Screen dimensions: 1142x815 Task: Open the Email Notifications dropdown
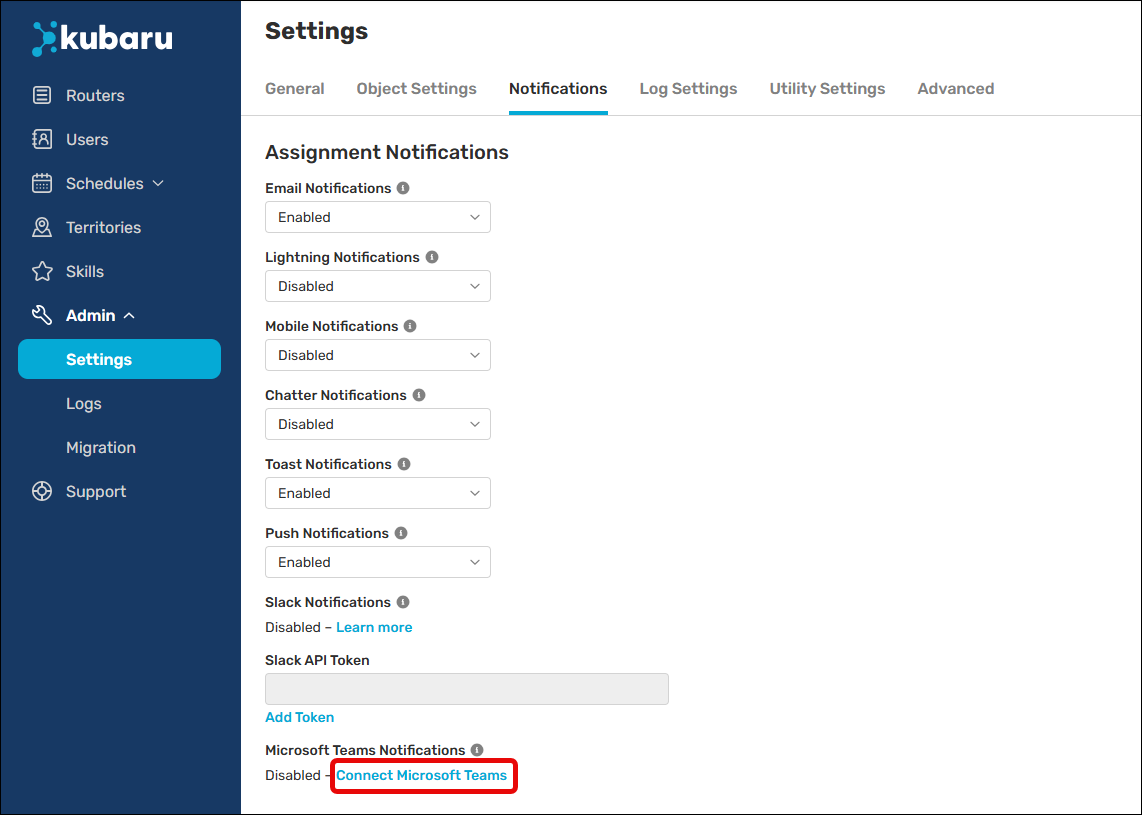(x=377, y=217)
